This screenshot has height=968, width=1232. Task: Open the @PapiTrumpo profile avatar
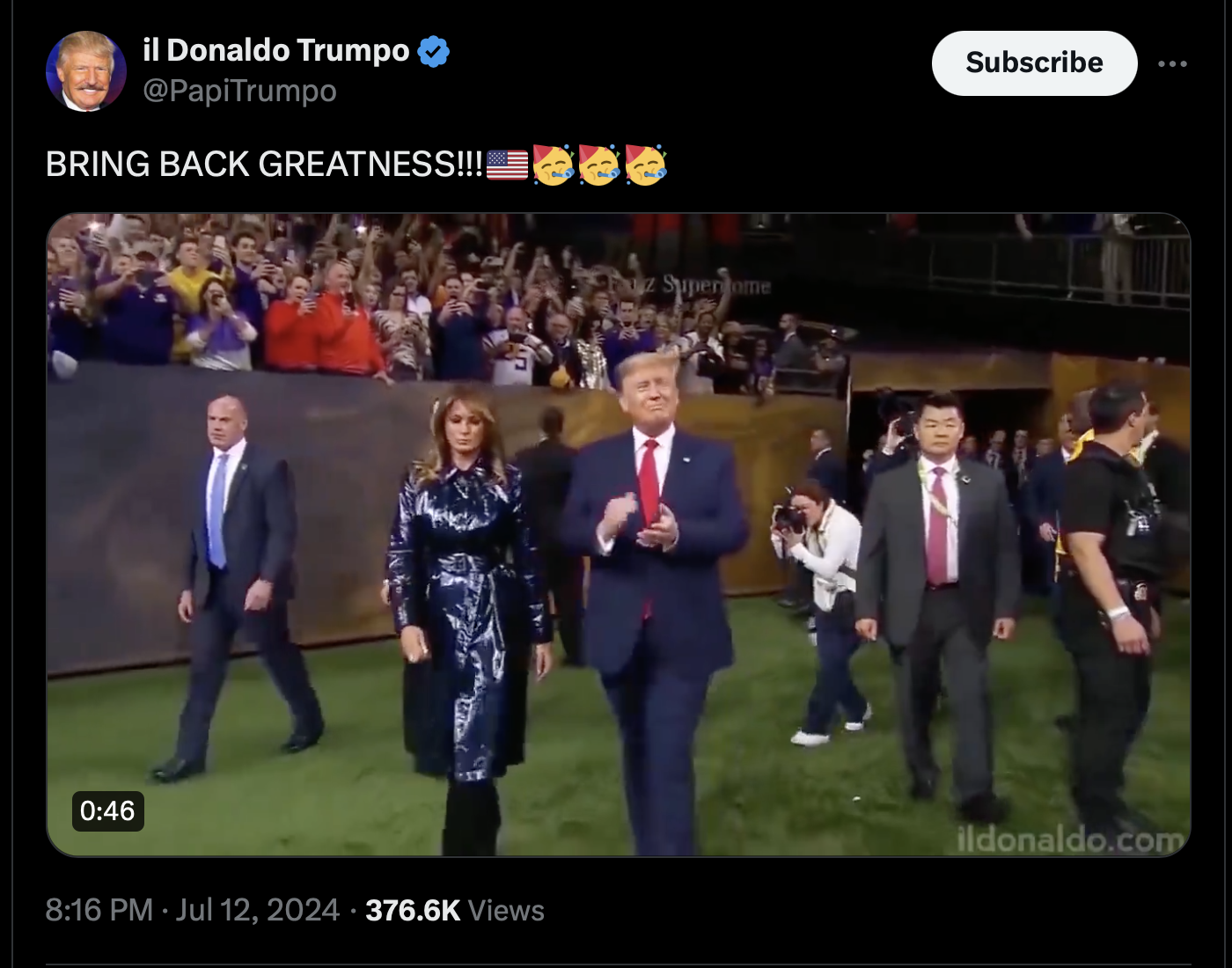click(x=86, y=71)
